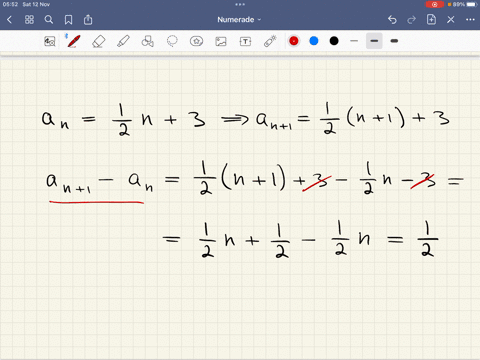Expand the Numerade document title menu
The height and width of the screenshot is (360, 480).
[239, 20]
